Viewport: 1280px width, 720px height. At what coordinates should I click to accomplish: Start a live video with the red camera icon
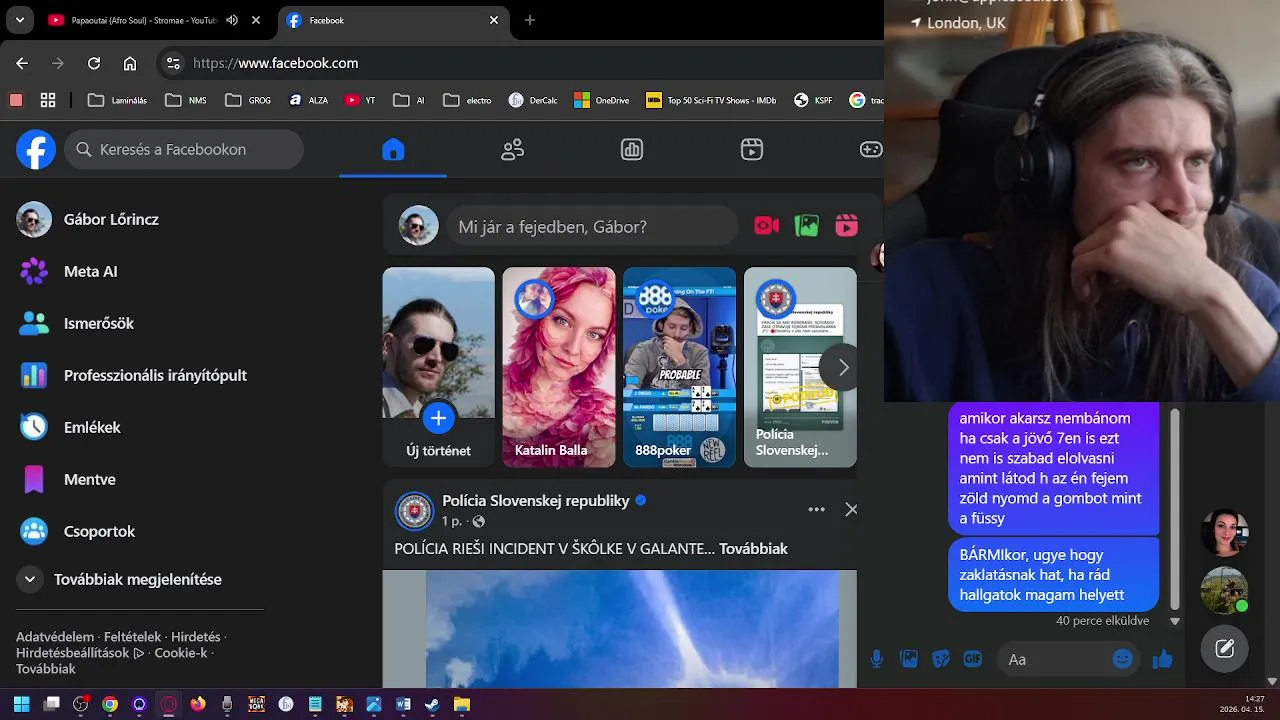767,226
